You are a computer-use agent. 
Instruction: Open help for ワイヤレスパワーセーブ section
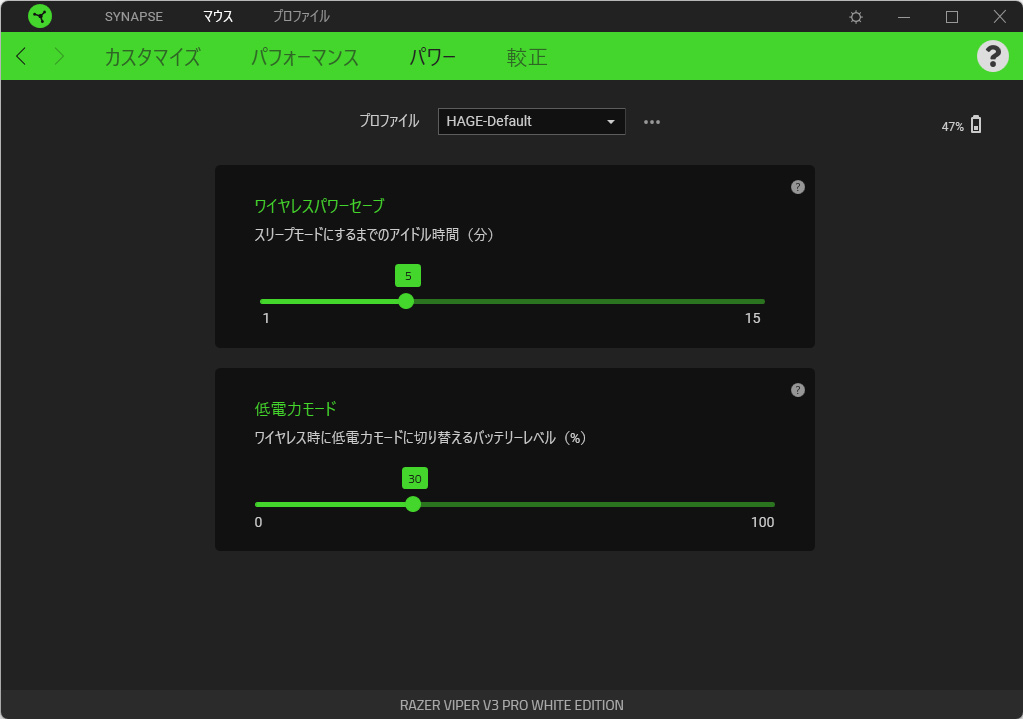797,187
